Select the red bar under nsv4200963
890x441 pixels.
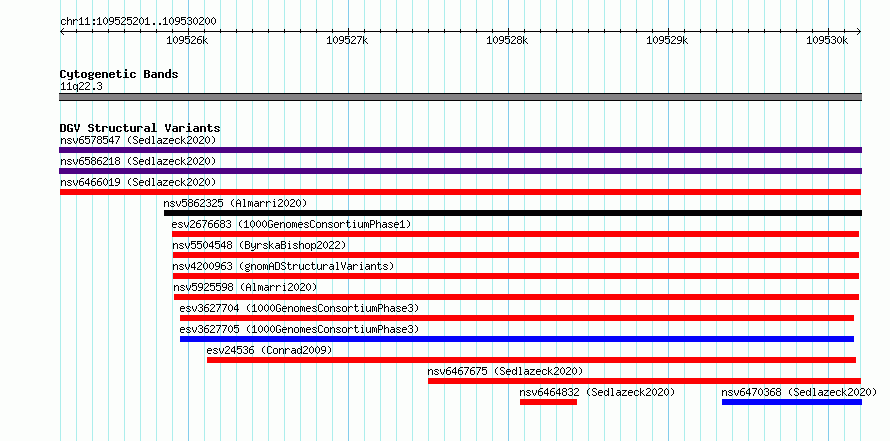pyautogui.click(x=516, y=276)
